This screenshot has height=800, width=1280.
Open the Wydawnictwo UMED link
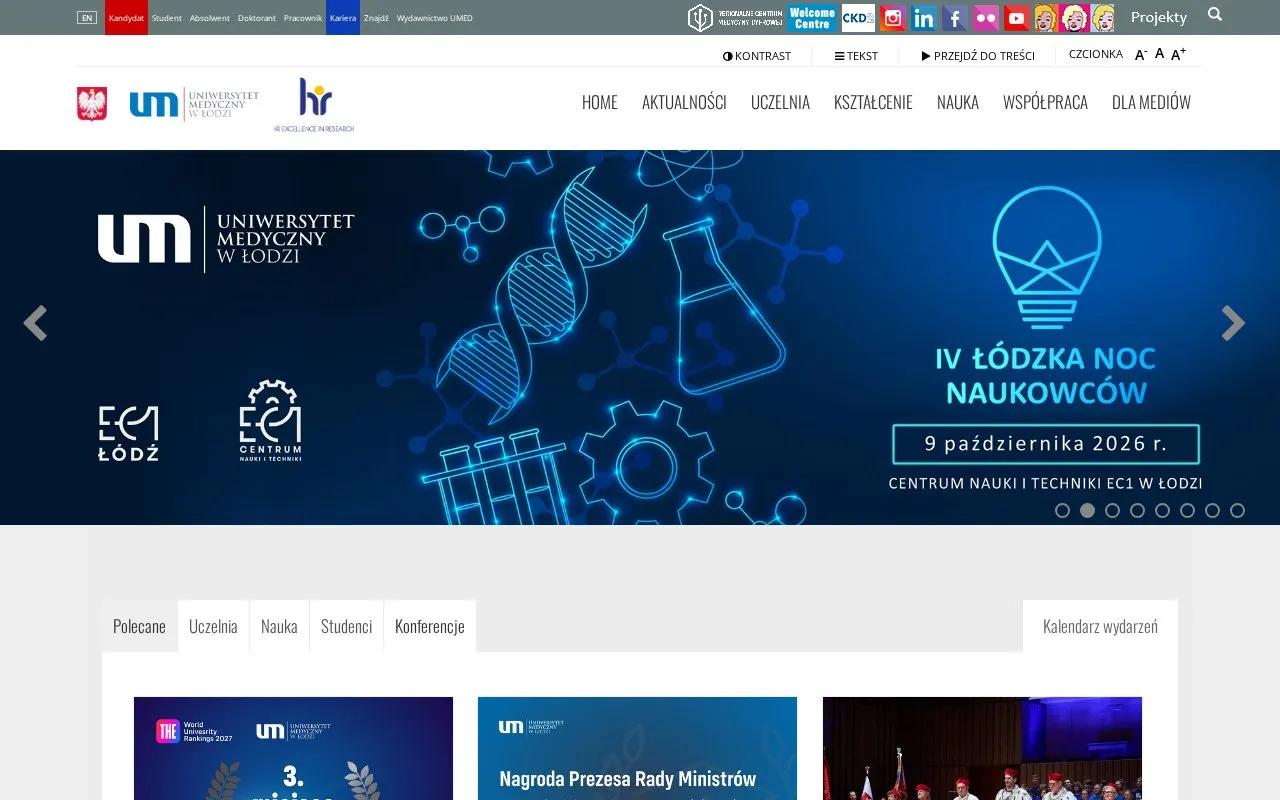435,18
